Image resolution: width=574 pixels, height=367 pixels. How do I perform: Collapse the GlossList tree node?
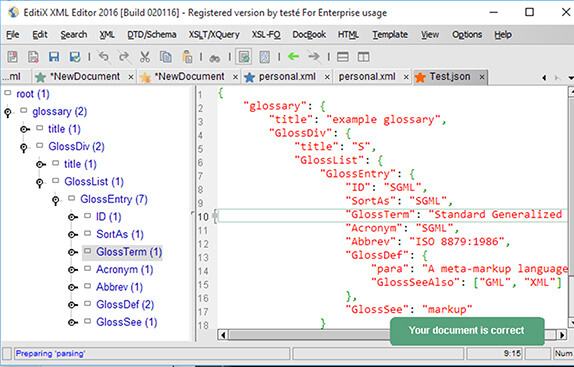tap(40, 183)
